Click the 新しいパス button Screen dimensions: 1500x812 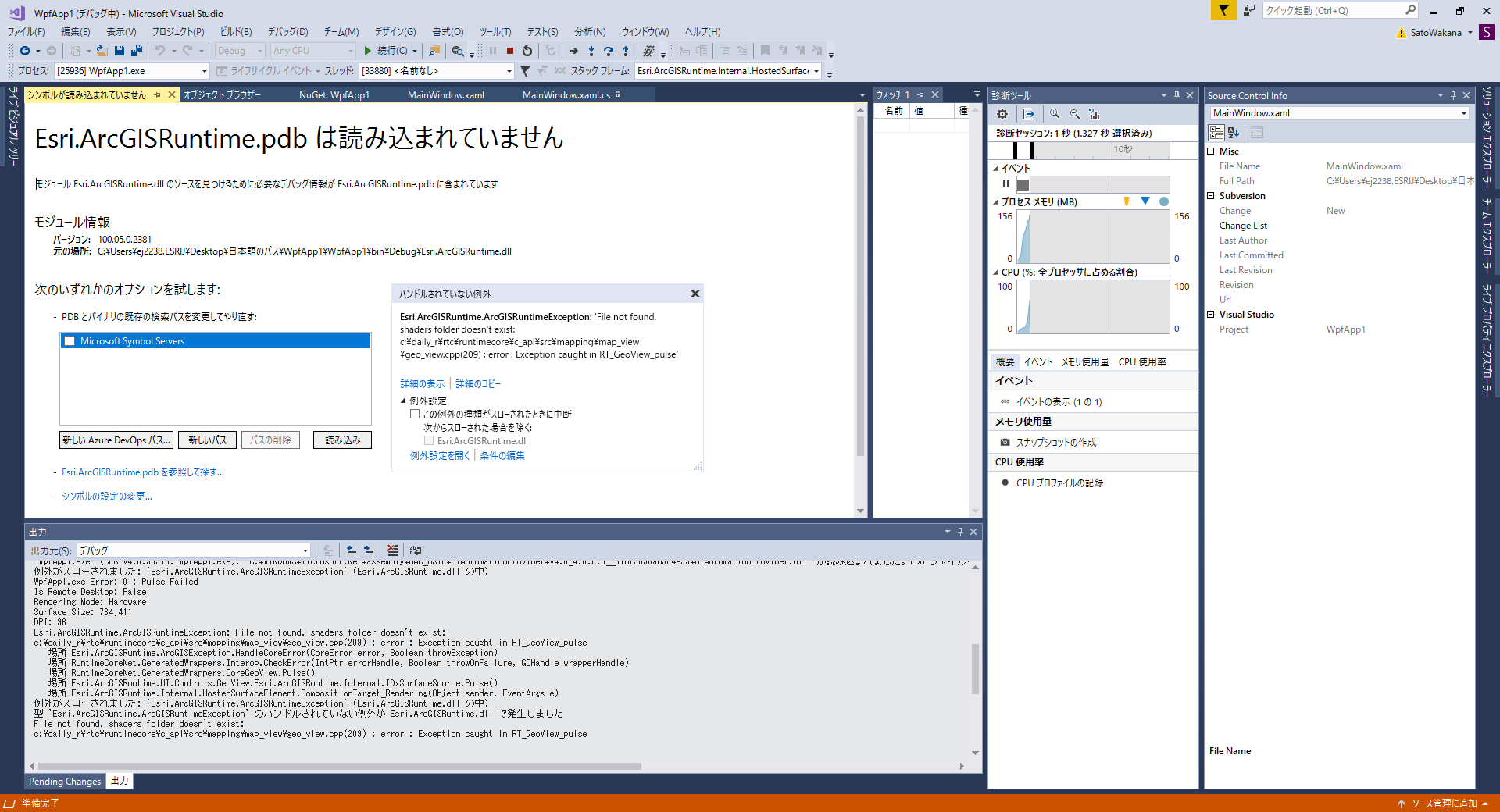coord(207,440)
